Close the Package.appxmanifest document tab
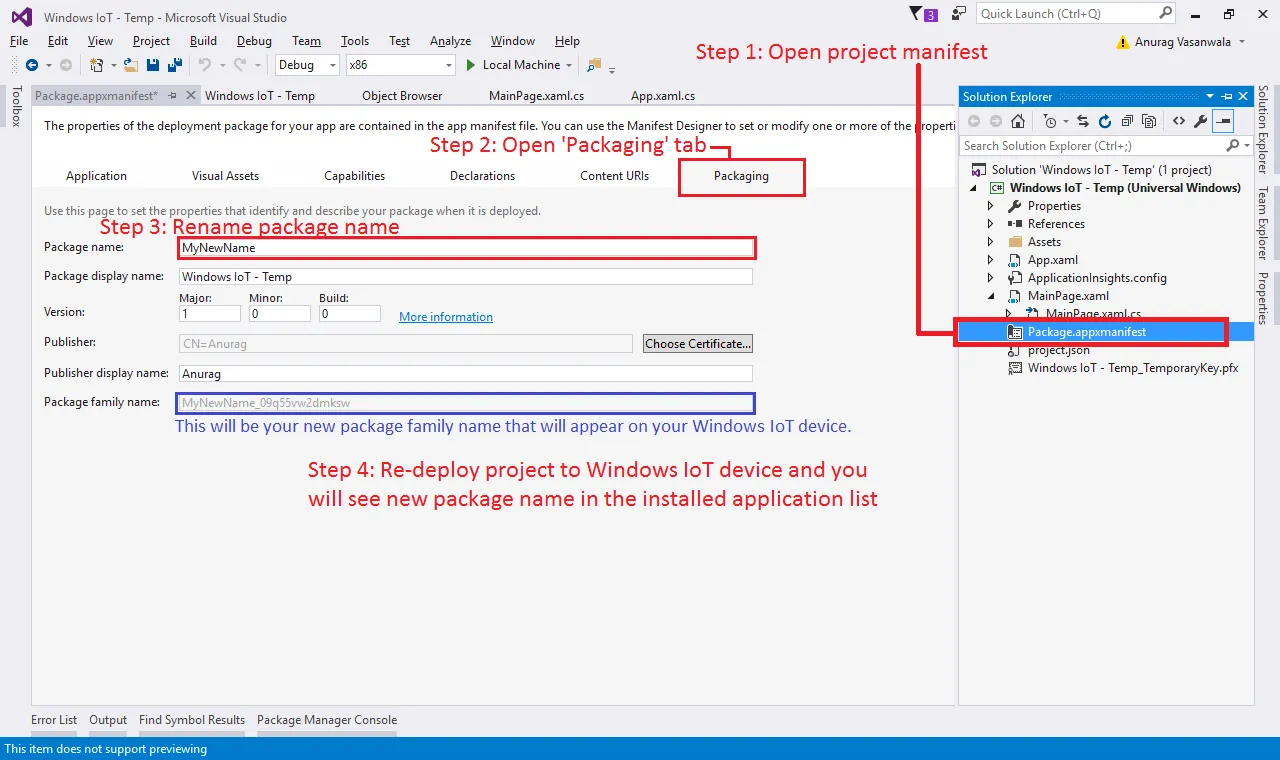The height and width of the screenshot is (760, 1280). coord(190,96)
